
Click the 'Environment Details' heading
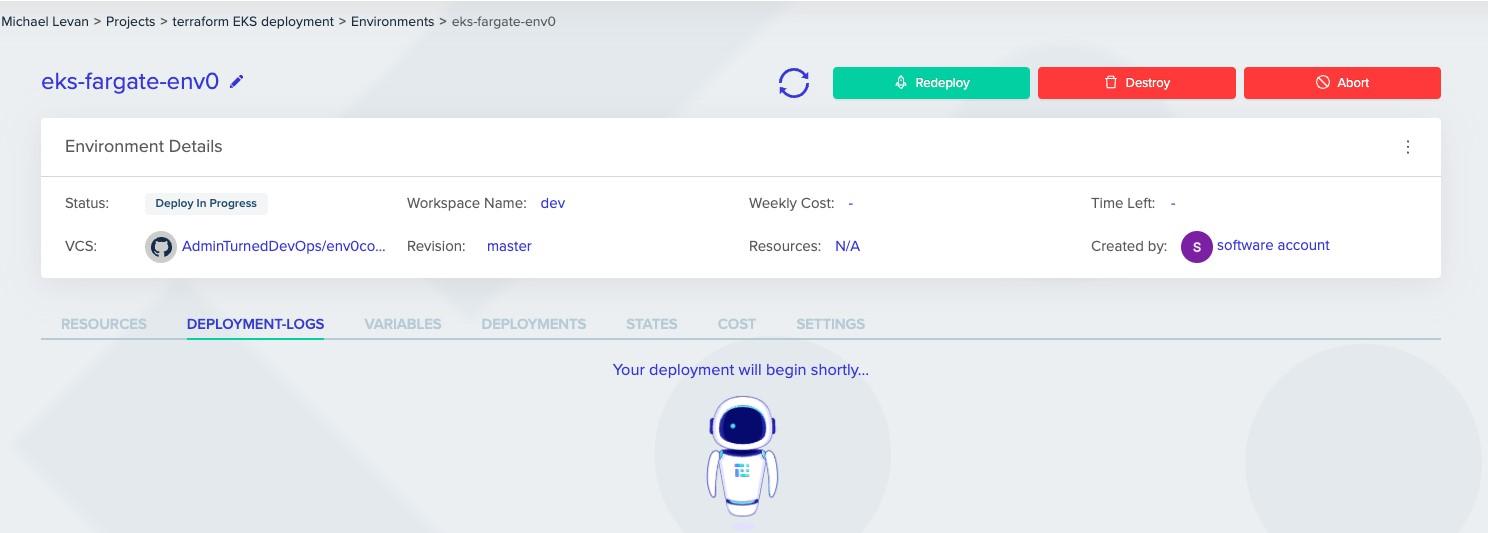[144, 146]
